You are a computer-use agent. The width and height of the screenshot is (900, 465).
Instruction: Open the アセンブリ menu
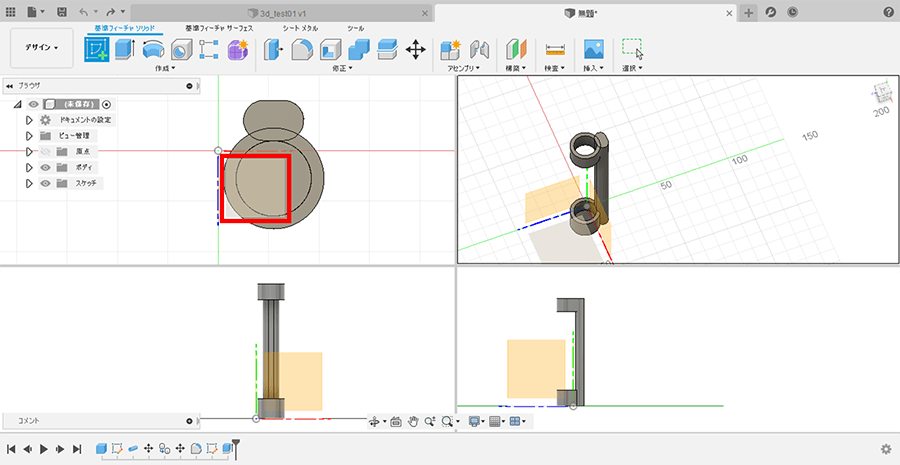point(462,69)
